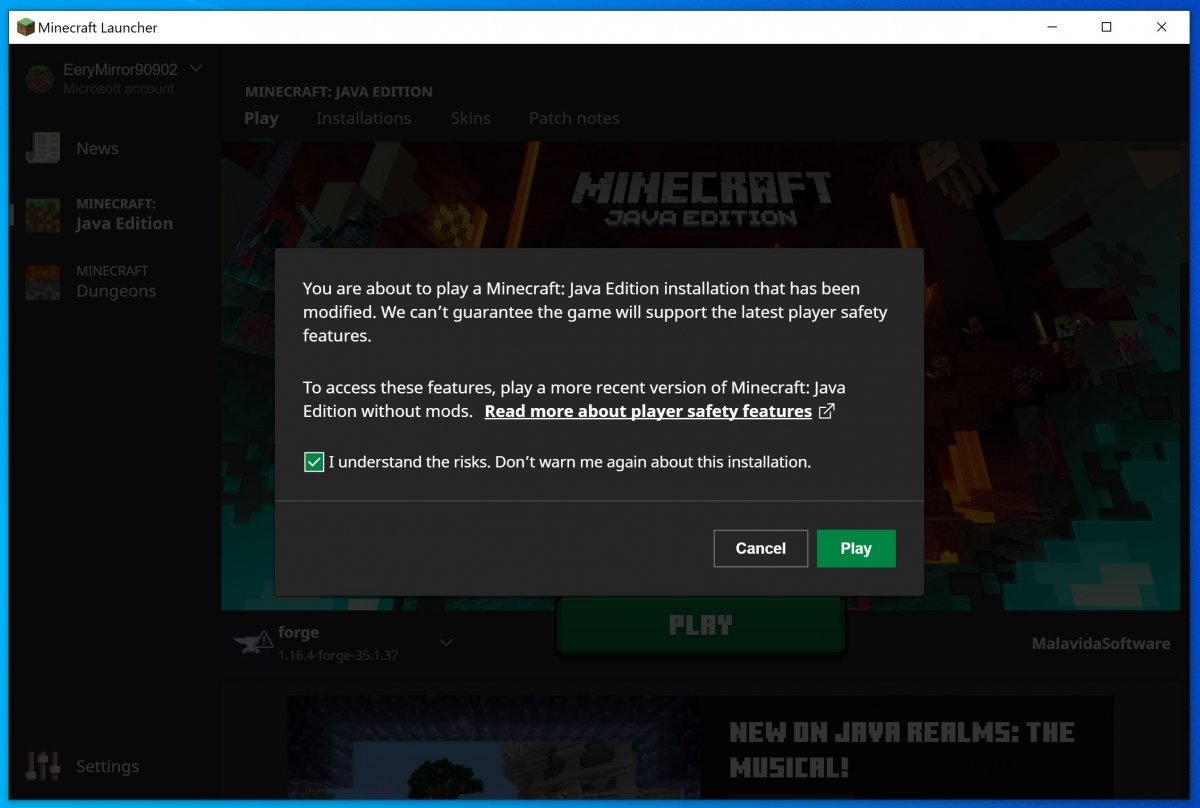Open News from the sidebar
The image size is (1200, 808).
coord(97,148)
